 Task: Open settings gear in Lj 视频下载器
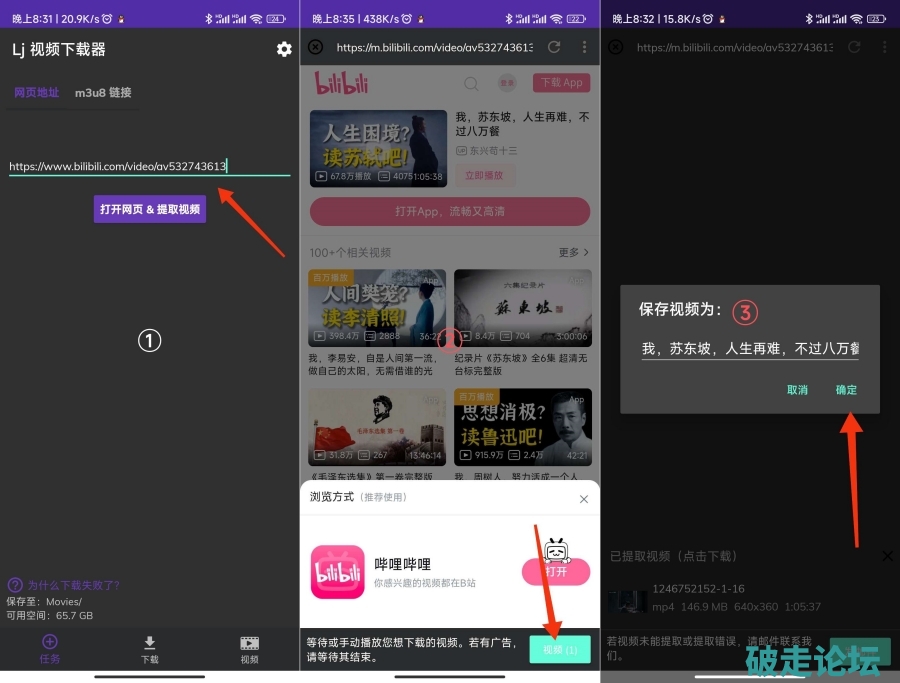tap(284, 49)
